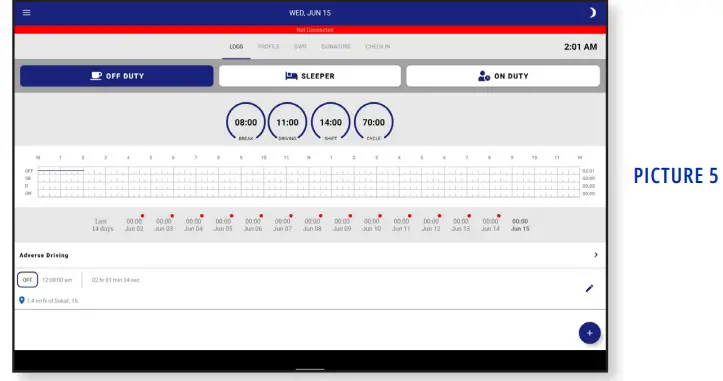723x381 pixels.
Task: Toggle night mode with the moon icon
Action: (x=592, y=12)
